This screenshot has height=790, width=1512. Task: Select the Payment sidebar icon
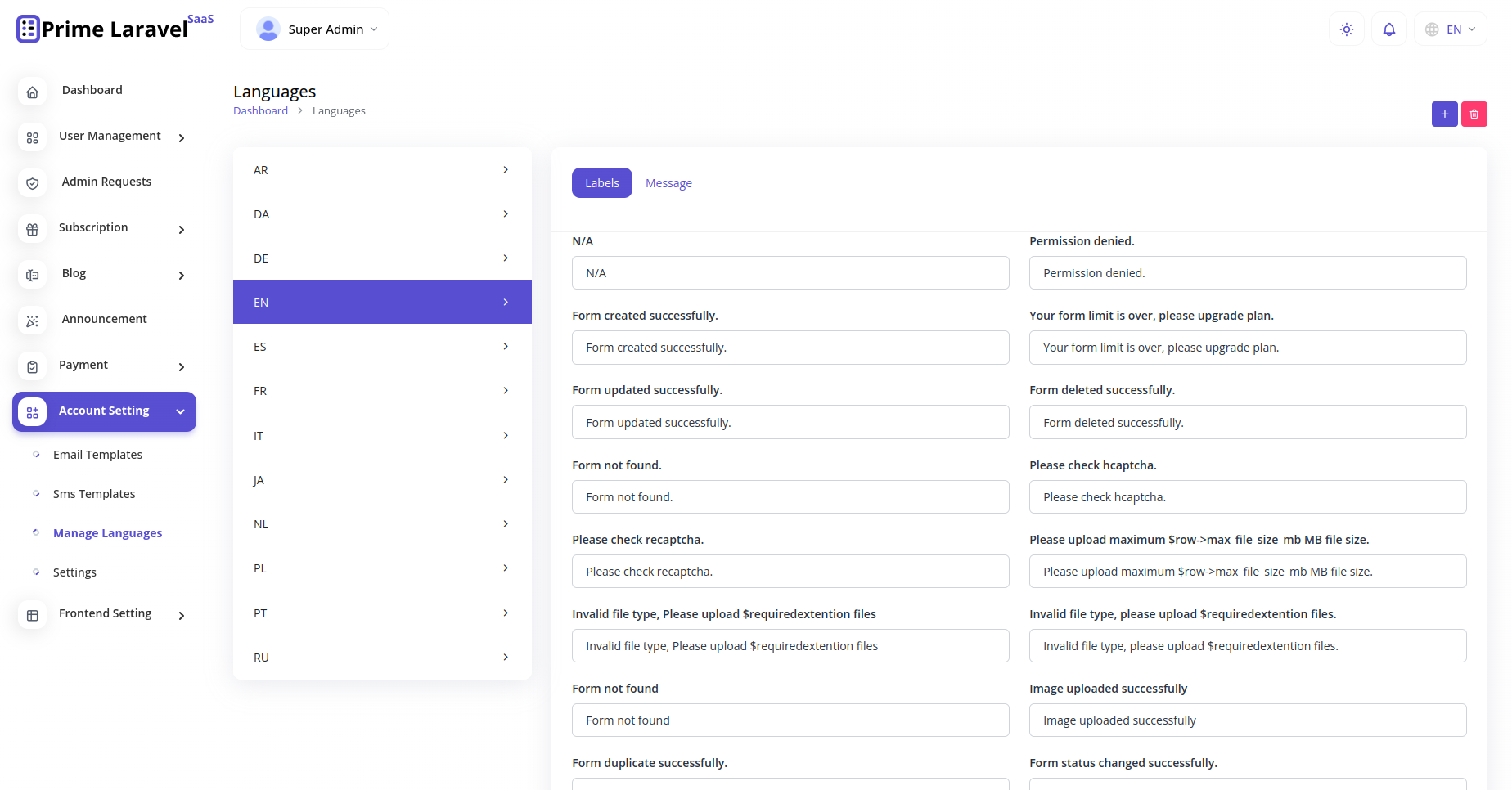coord(32,366)
